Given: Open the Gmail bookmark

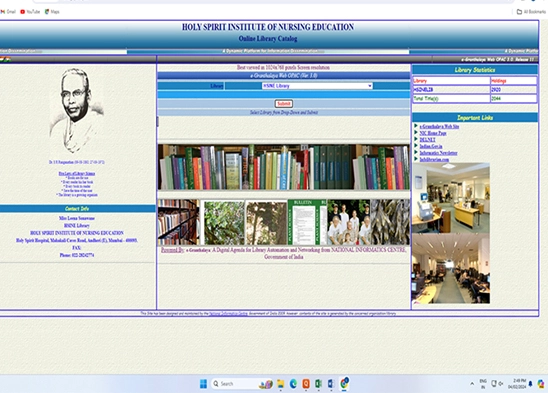Looking at the screenshot, I should (8, 12).
